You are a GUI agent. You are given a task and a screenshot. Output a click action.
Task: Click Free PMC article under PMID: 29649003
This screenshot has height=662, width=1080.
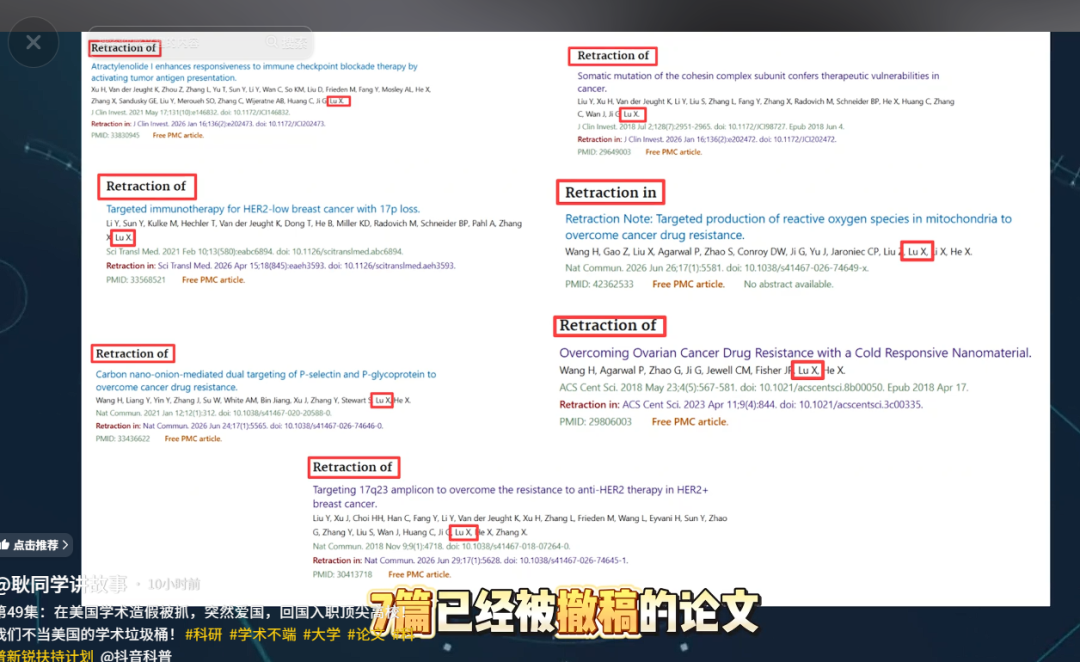[x=673, y=152]
